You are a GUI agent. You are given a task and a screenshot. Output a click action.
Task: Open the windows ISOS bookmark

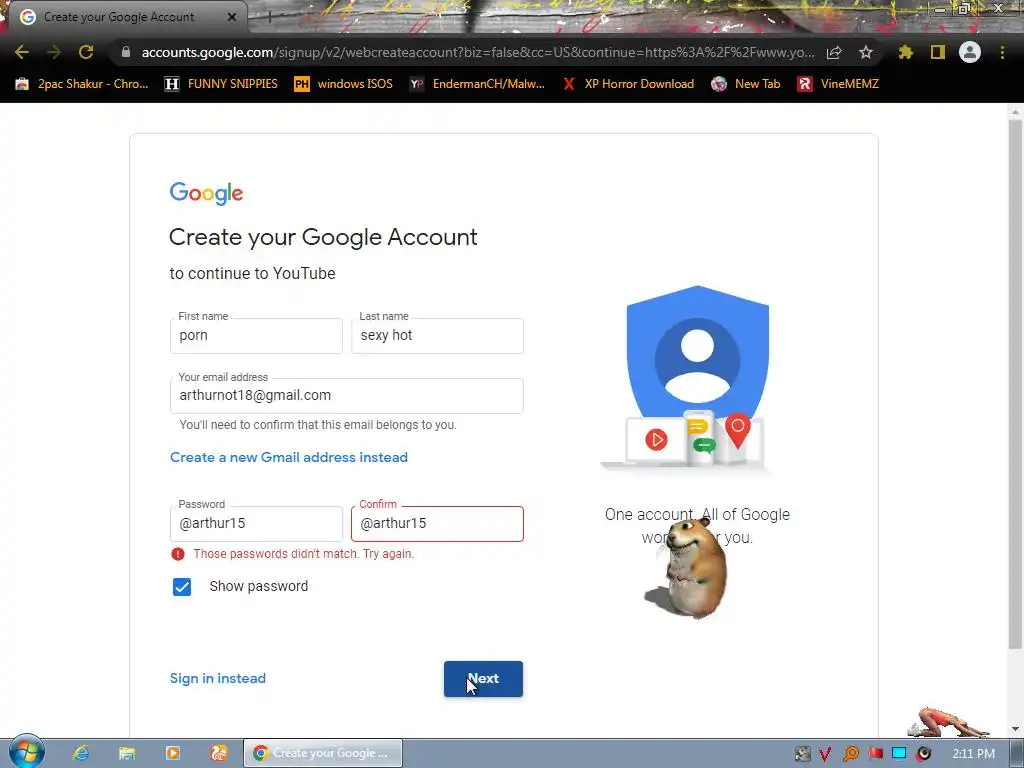(x=344, y=84)
